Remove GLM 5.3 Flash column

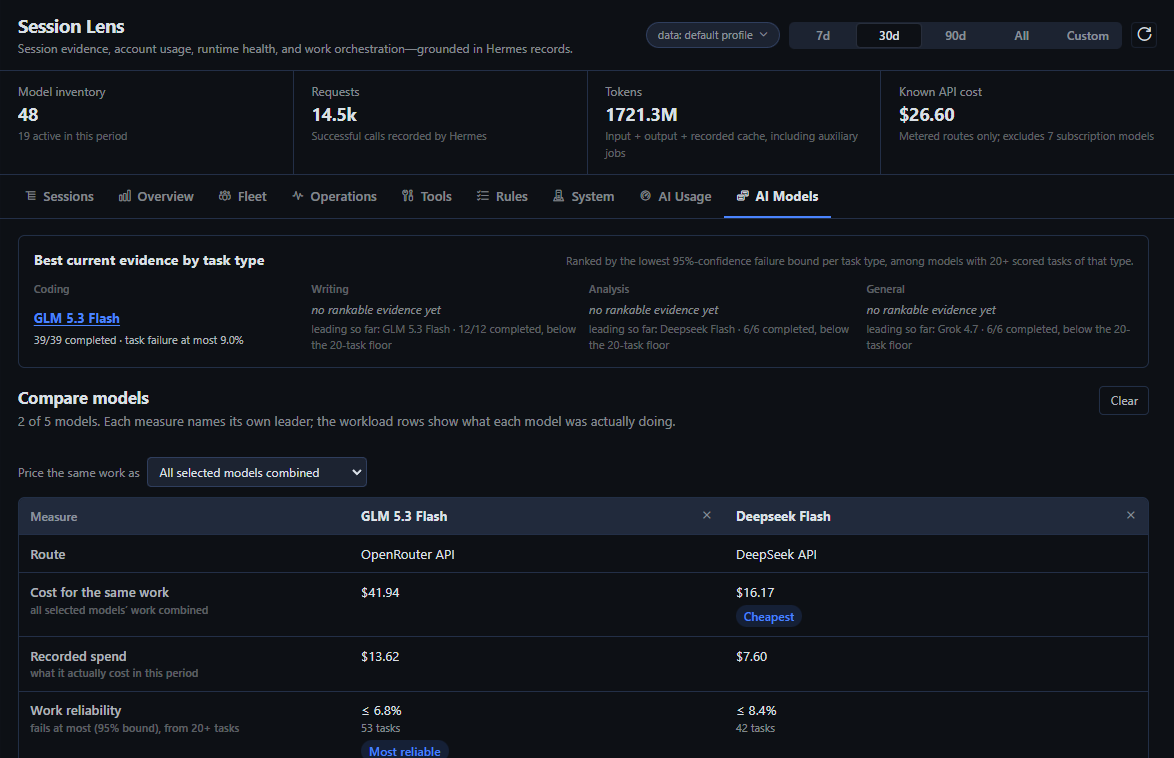[x=707, y=515]
